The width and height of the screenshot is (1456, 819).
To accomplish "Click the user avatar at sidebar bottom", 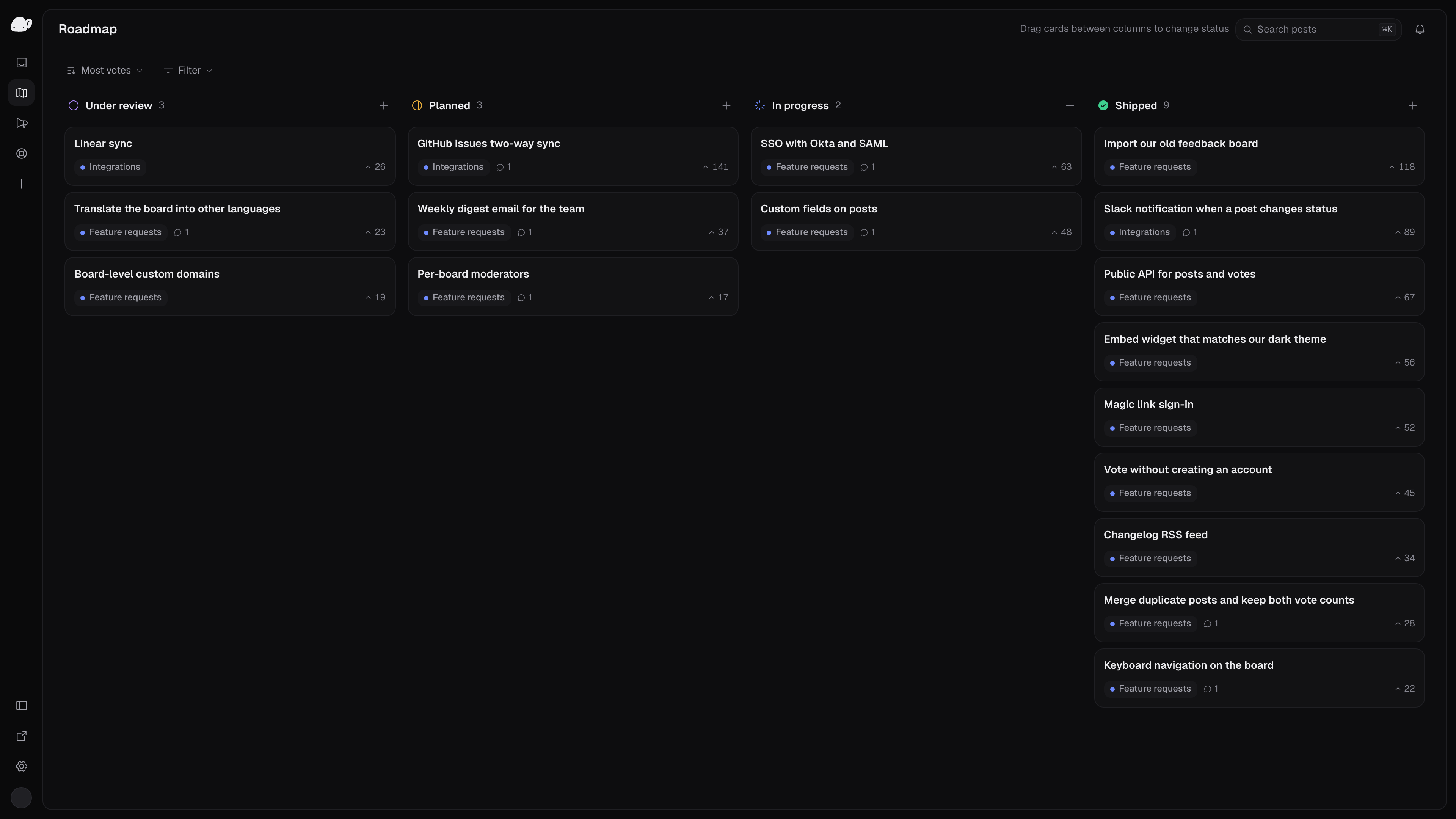I will coord(22,797).
